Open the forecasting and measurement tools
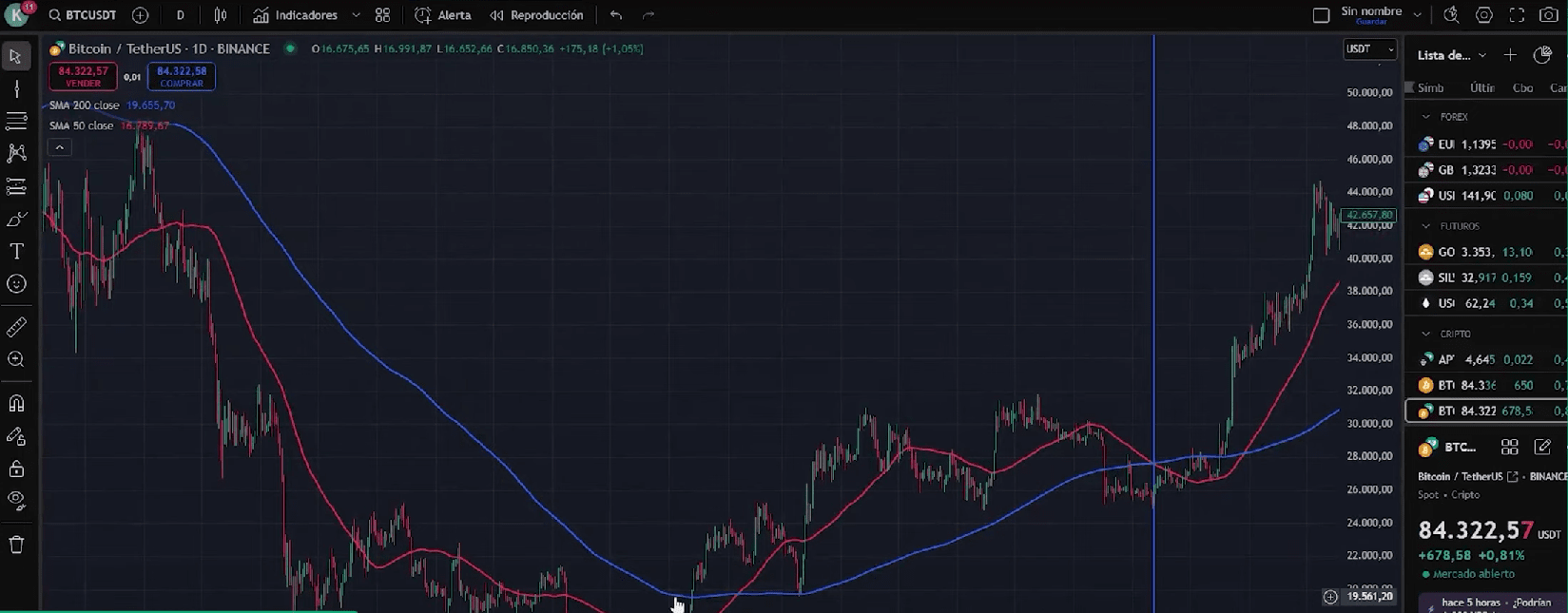This screenshot has width=1568, height=613. click(x=16, y=186)
